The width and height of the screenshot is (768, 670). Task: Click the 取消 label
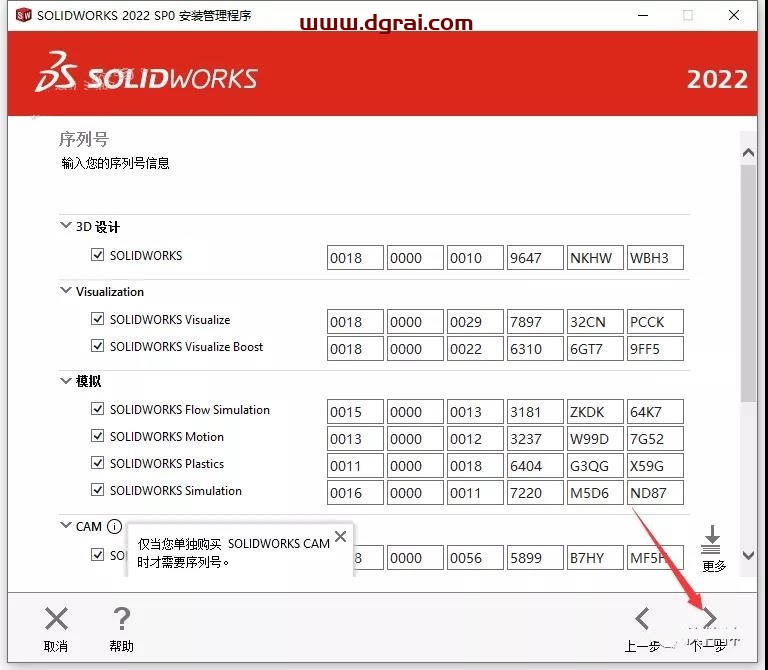point(56,646)
